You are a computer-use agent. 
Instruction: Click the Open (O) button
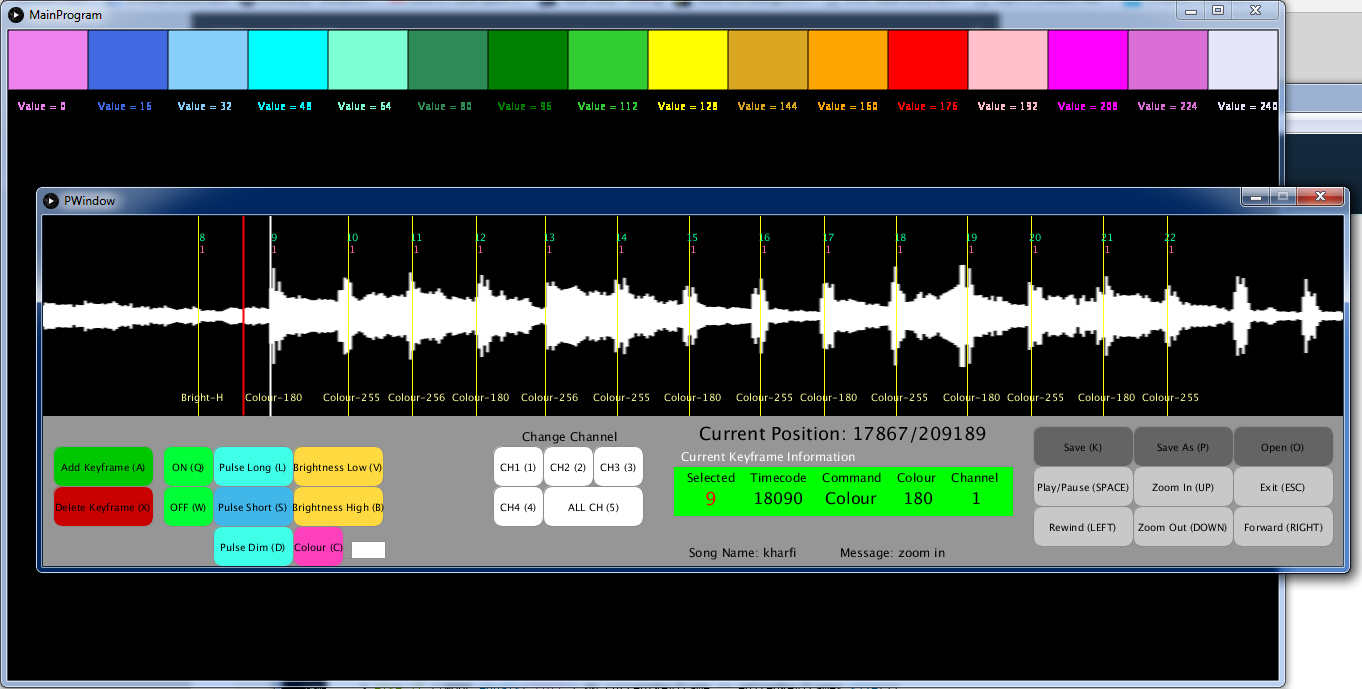[x=1283, y=447]
